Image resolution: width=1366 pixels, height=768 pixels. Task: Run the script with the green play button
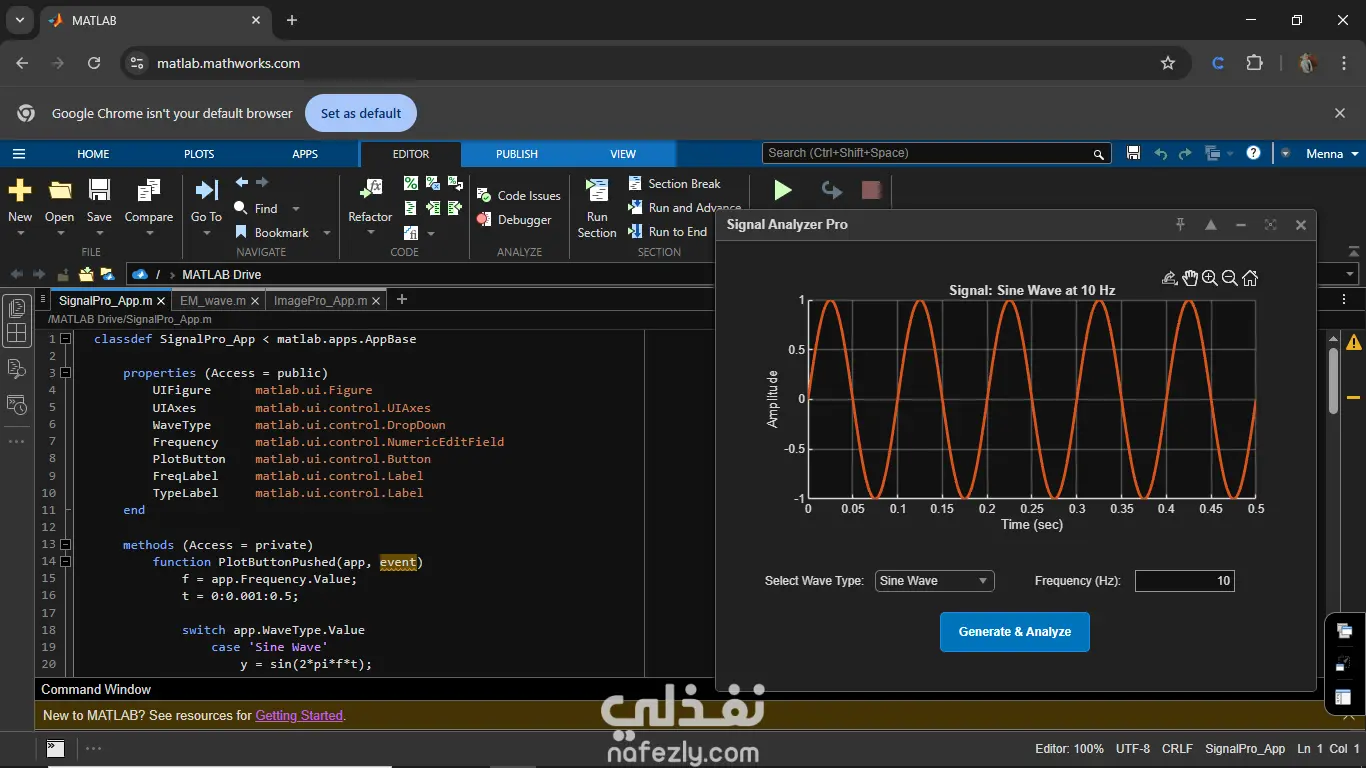[783, 190]
